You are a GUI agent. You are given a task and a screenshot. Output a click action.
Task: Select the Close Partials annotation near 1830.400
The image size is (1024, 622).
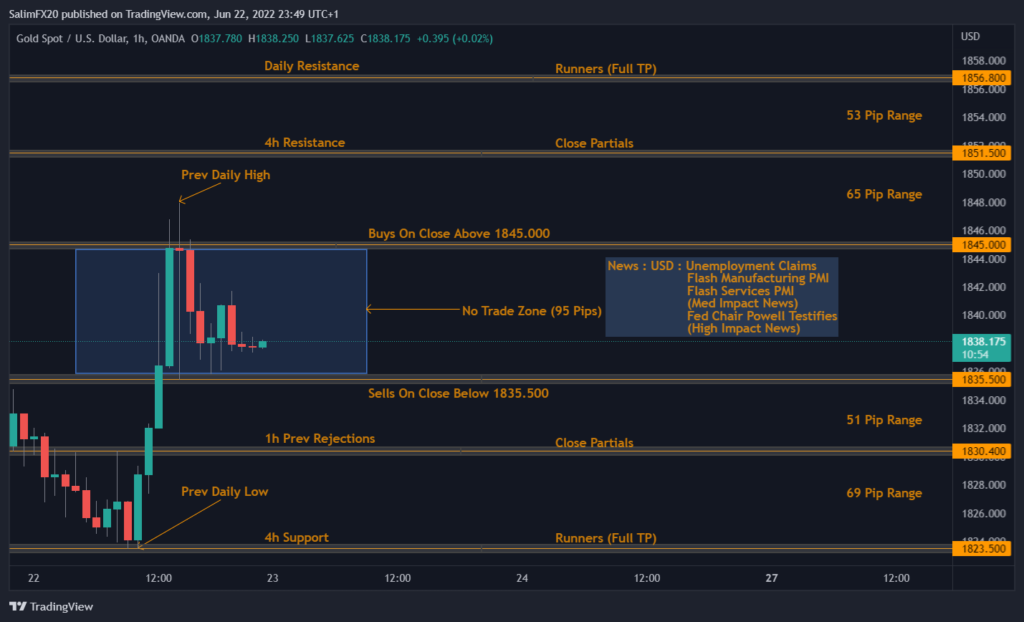pos(594,442)
